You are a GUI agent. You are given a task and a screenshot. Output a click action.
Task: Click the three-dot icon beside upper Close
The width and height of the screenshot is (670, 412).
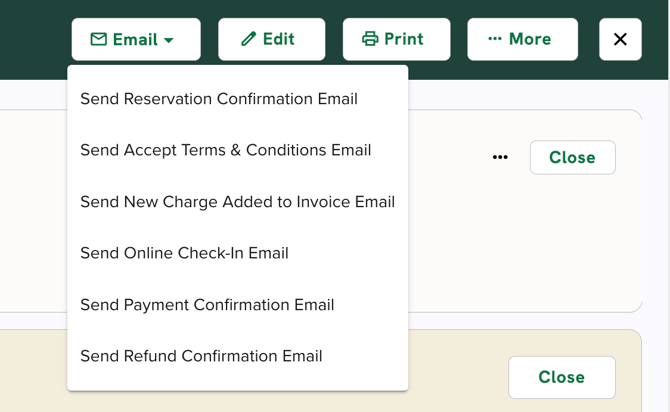[x=500, y=157]
